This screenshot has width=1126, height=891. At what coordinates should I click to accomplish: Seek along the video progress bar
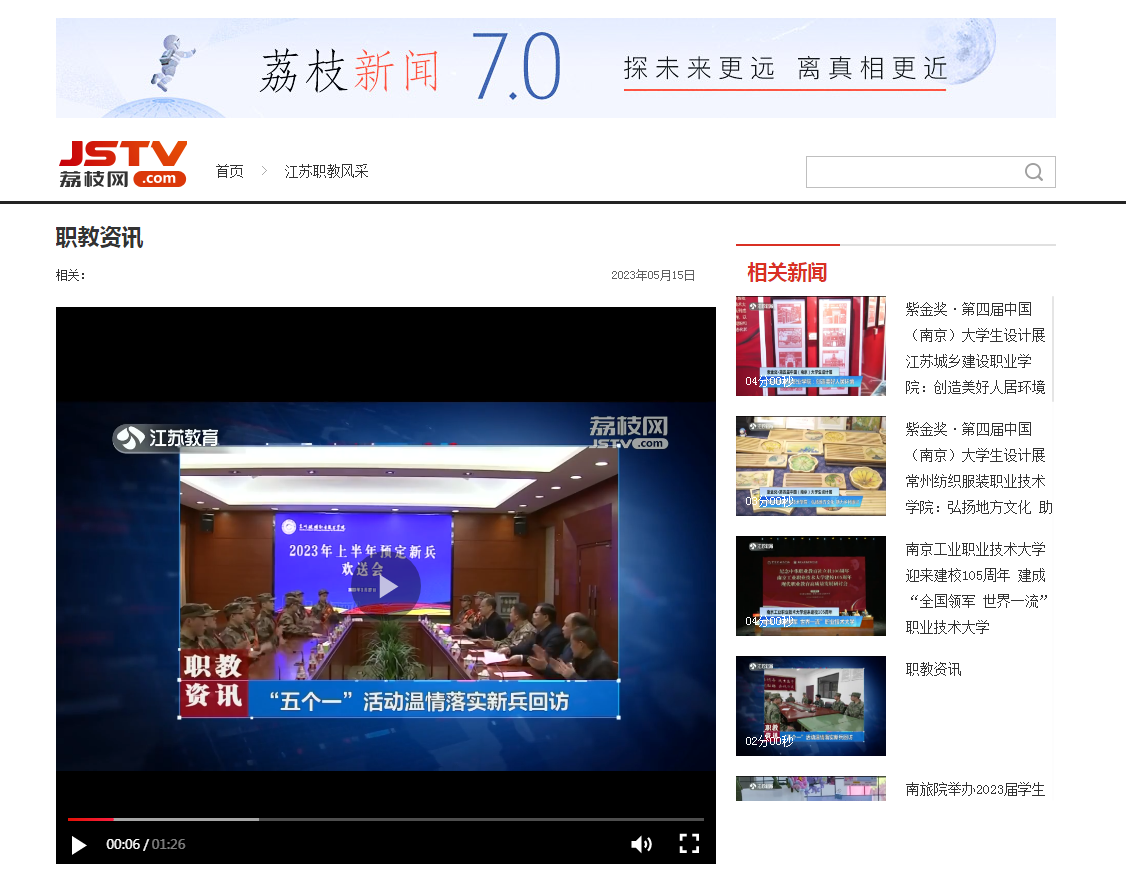tap(385, 819)
